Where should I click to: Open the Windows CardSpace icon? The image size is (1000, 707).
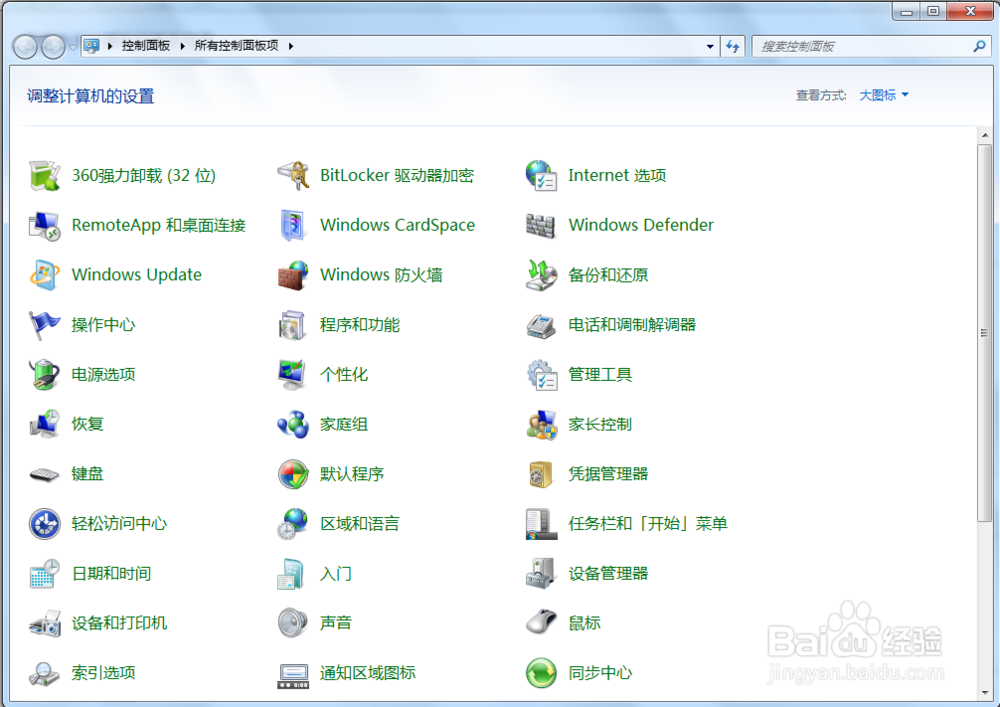coord(293,225)
